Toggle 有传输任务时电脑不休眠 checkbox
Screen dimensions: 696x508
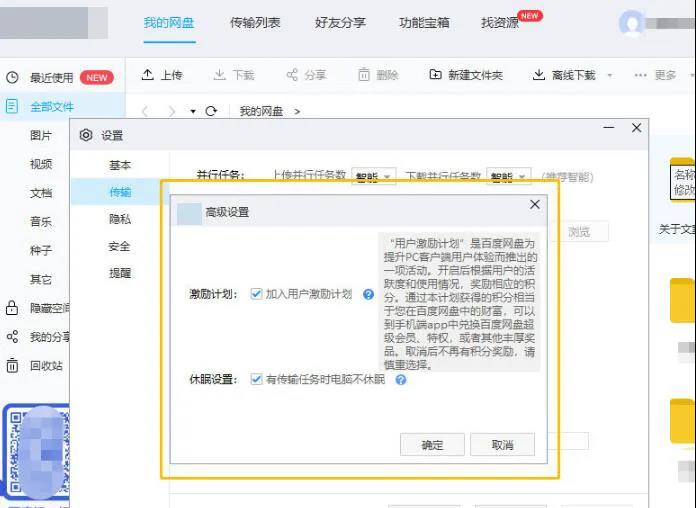click(x=256, y=379)
